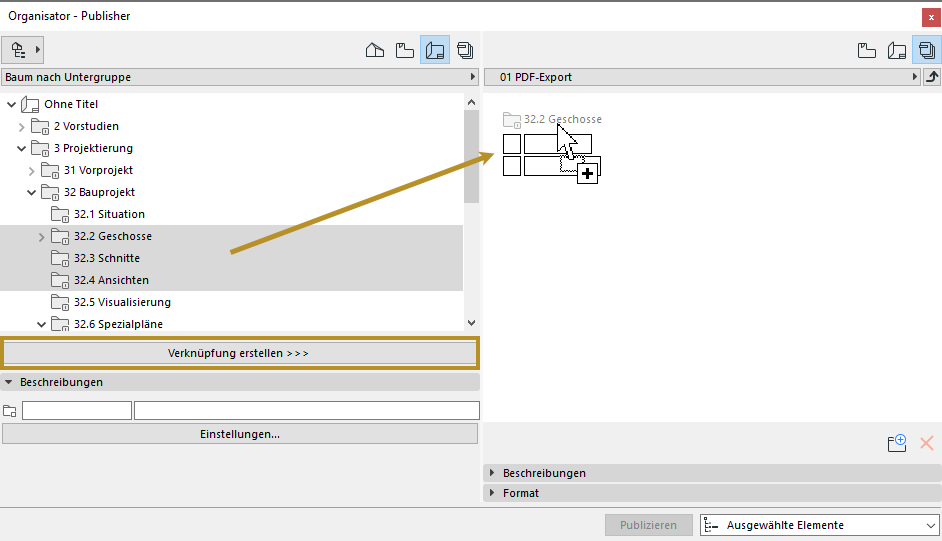
Task: Open Einstellungen... settings
Action: click(x=240, y=434)
